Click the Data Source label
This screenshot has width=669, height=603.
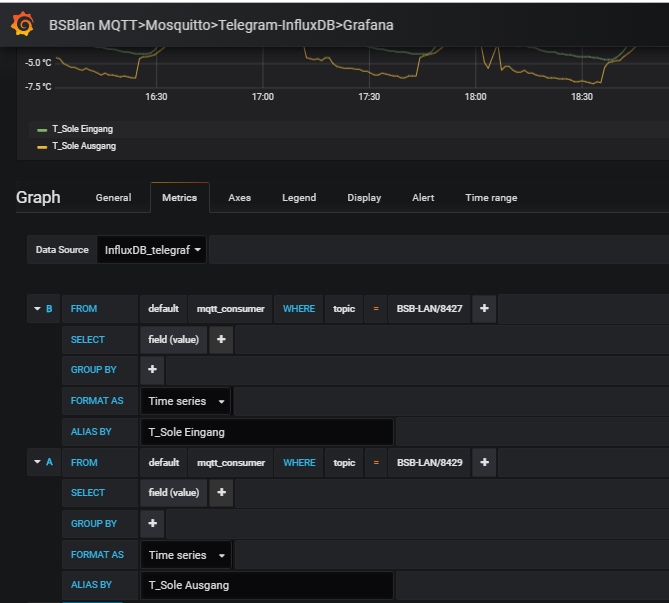coord(62,250)
